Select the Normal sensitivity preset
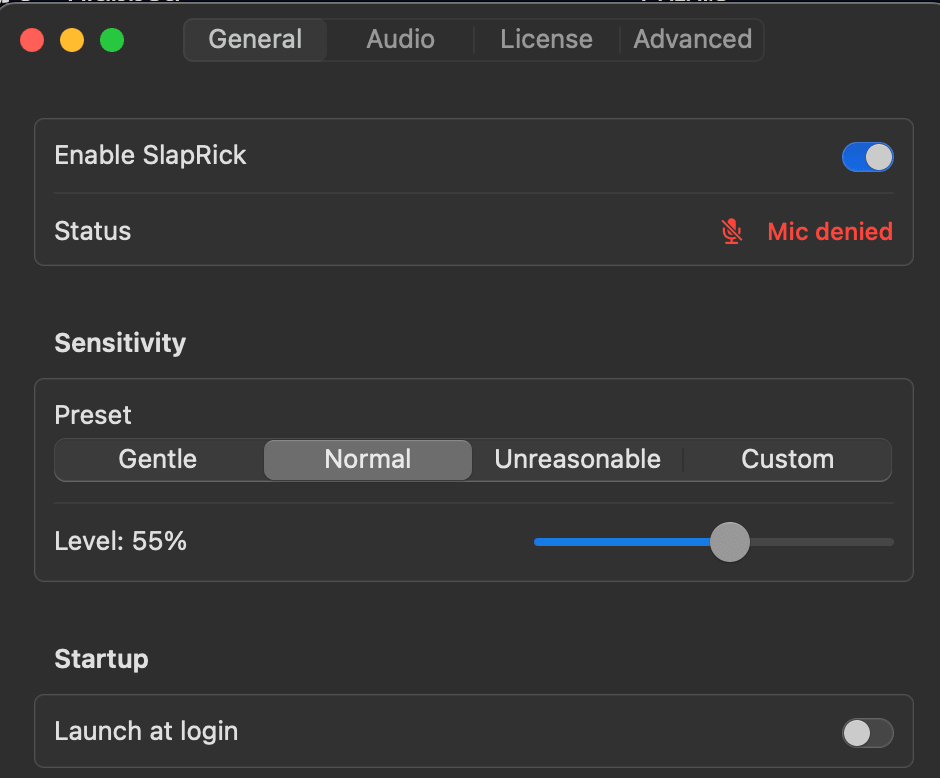The image size is (940, 778). tap(367, 459)
